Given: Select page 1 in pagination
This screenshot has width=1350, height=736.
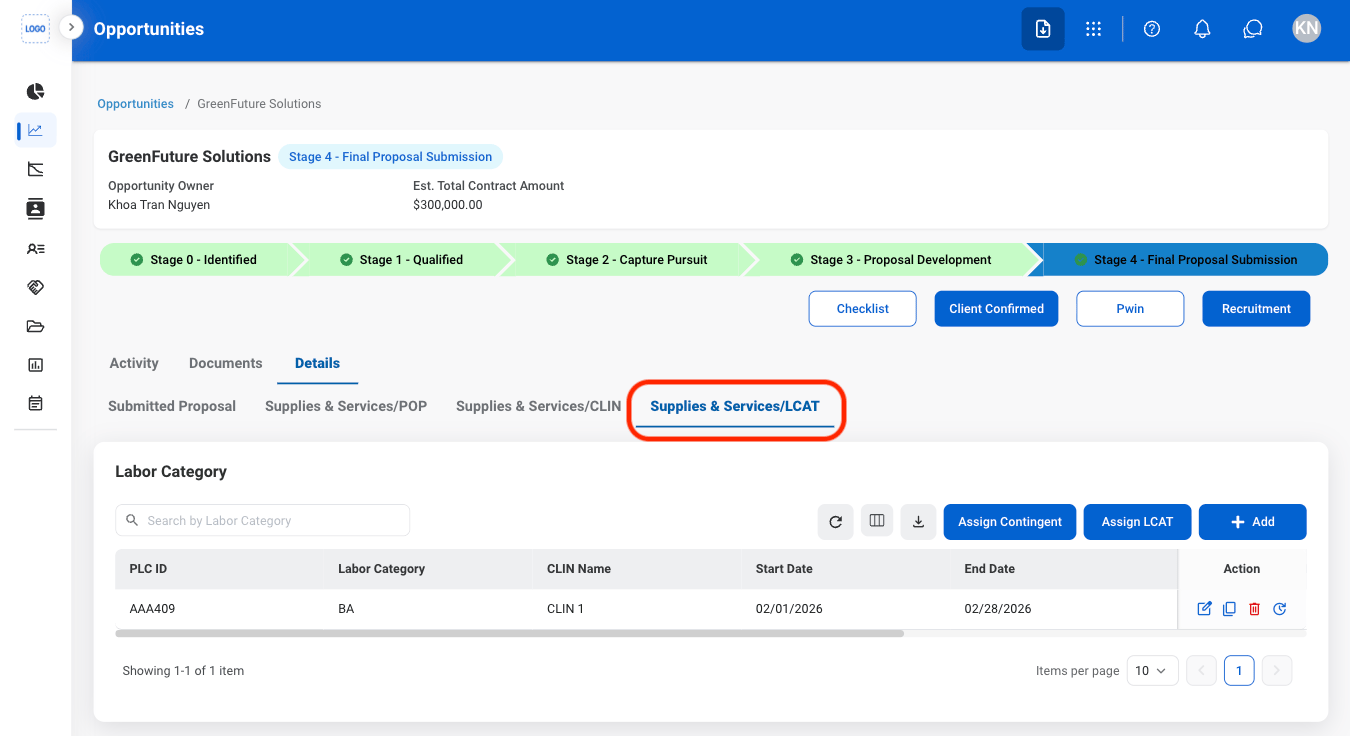Looking at the screenshot, I should 1239,671.
